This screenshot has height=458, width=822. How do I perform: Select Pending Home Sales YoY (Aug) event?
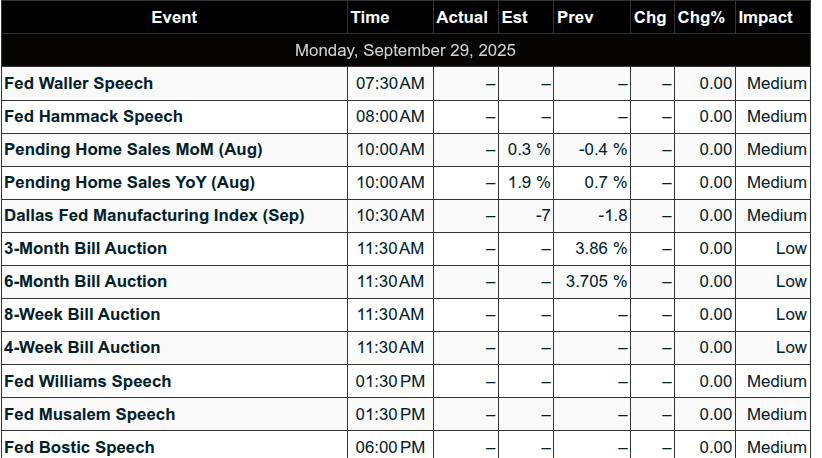click(x=129, y=182)
